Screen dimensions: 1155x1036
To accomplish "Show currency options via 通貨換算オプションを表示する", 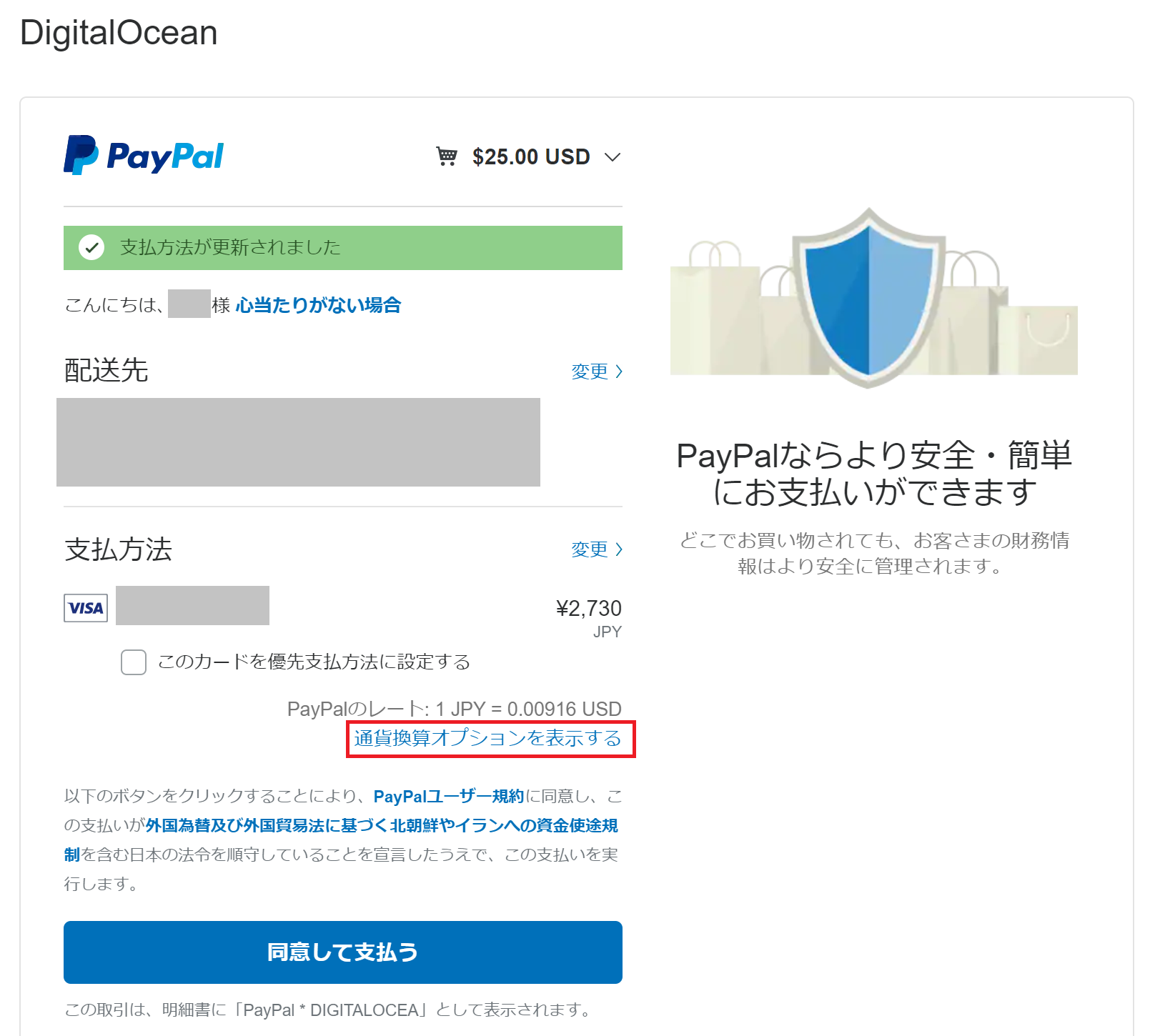I will point(488,738).
